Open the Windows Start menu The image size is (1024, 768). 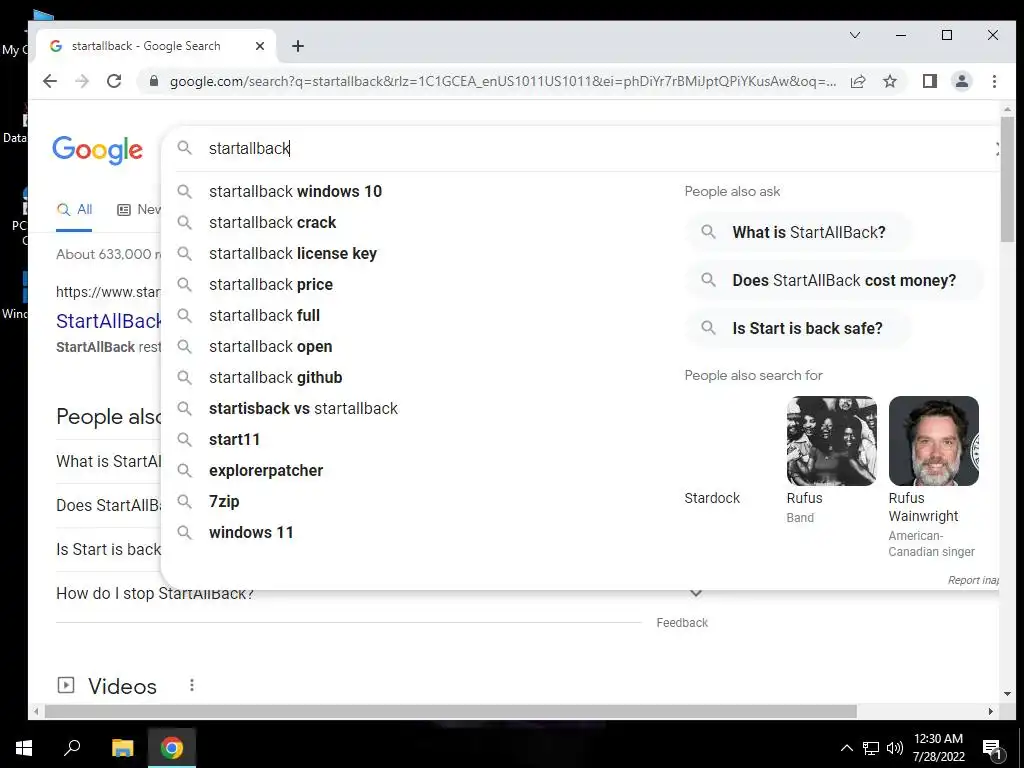pos(24,748)
